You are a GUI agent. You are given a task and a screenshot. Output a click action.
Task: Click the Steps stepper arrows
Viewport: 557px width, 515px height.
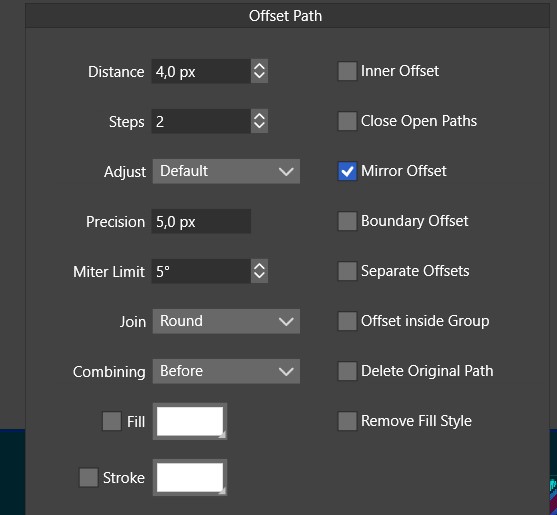pos(259,121)
